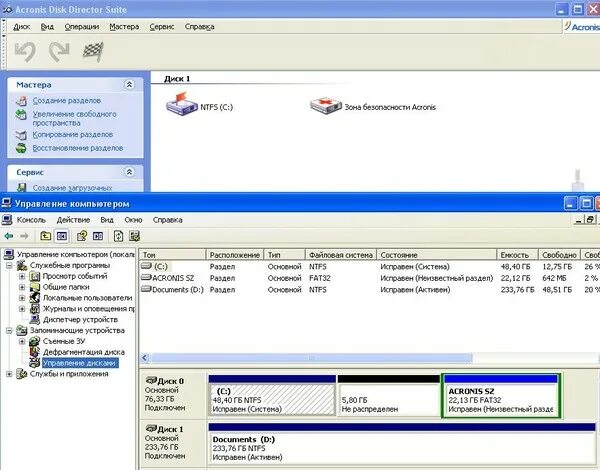Click the ACRONIS SZ volume icon in list
The image size is (600, 470).
[146, 278]
